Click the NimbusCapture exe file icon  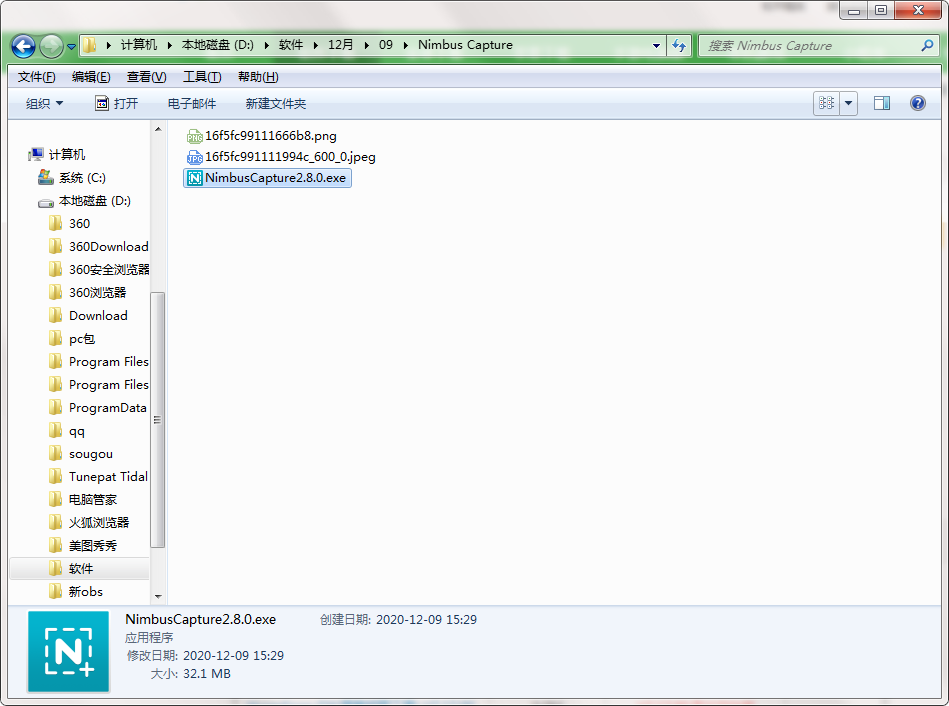click(194, 178)
